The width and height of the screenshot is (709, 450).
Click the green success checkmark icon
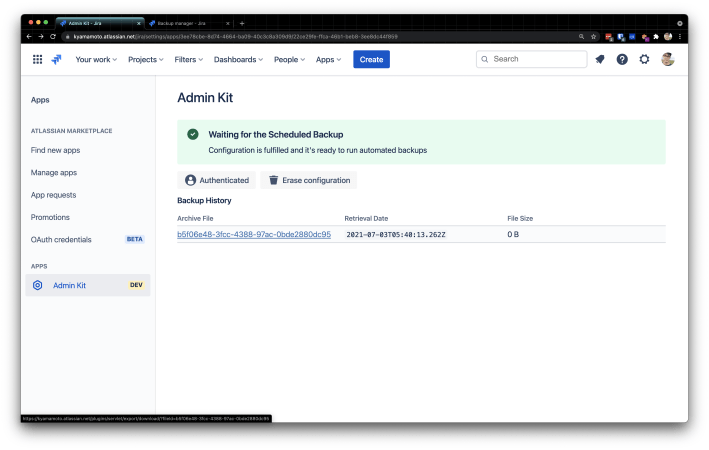pos(193,134)
